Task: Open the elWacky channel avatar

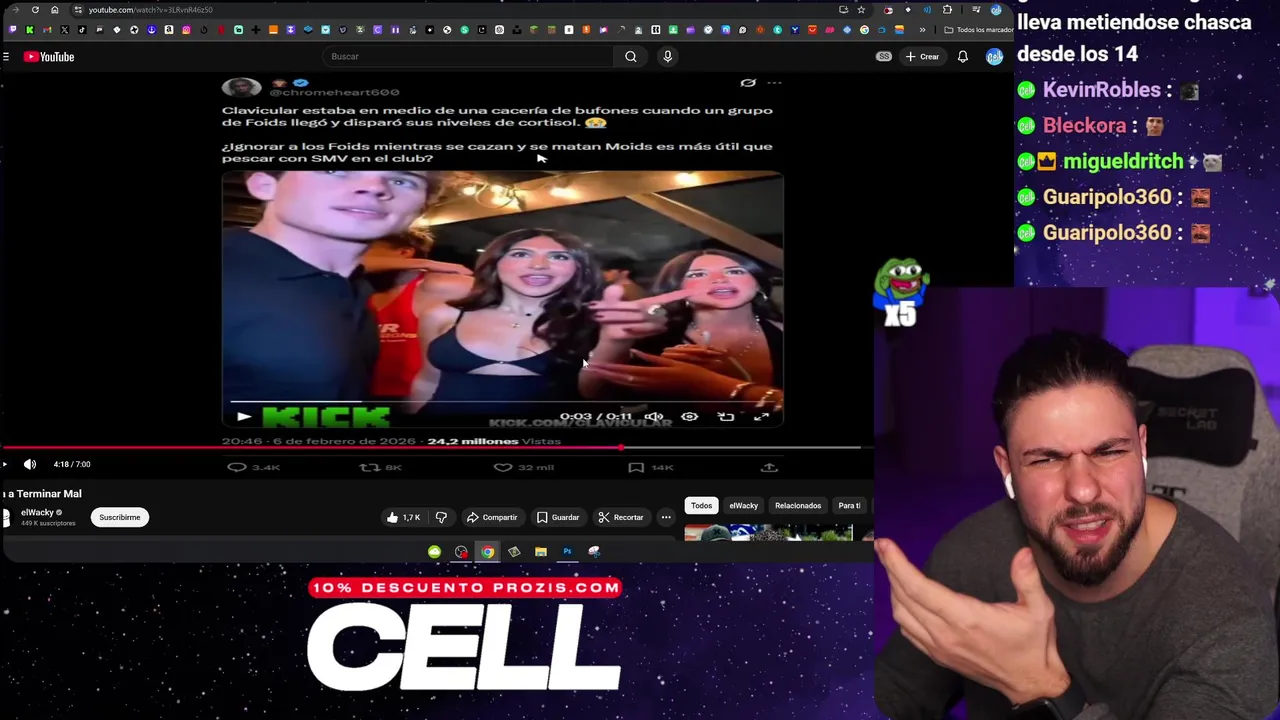Action: coord(5,517)
